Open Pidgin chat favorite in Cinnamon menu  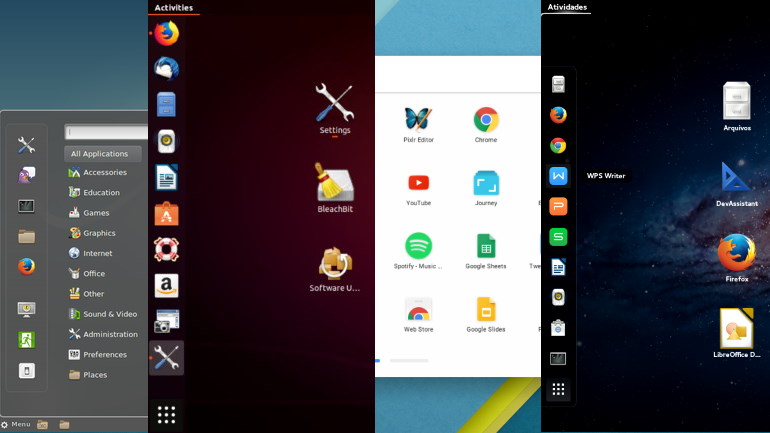[x=26, y=175]
